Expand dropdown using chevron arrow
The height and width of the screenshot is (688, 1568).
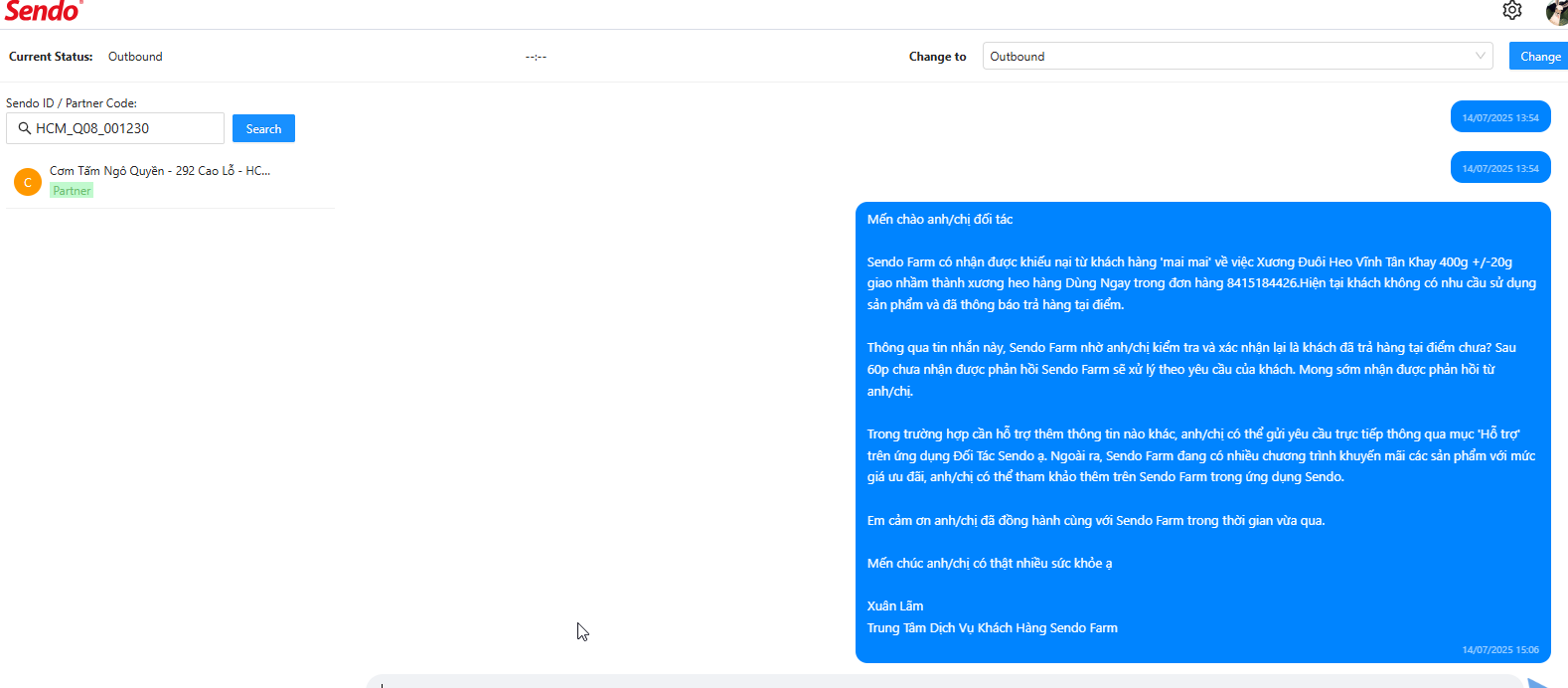[1481, 57]
